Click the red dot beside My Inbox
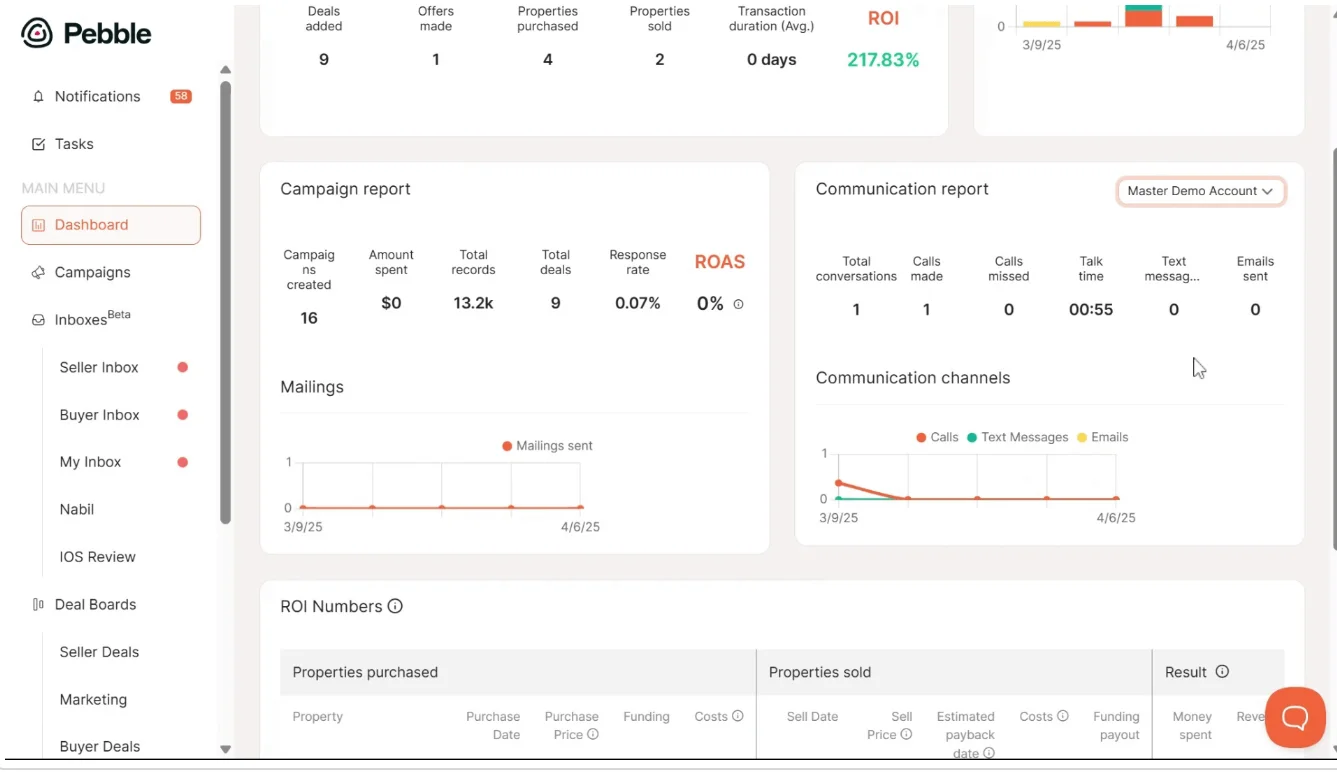The width and height of the screenshot is (1337, 772). (x=183, y=462)
